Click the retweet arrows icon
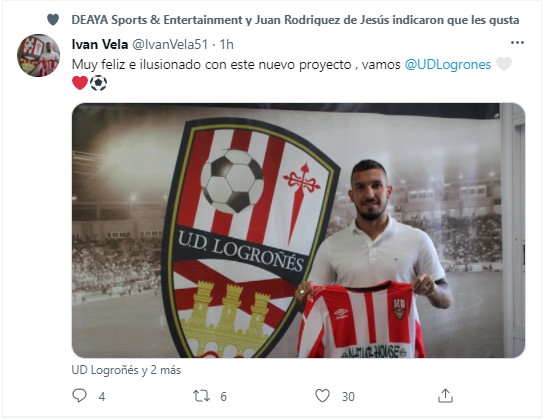 click(202, 396)
